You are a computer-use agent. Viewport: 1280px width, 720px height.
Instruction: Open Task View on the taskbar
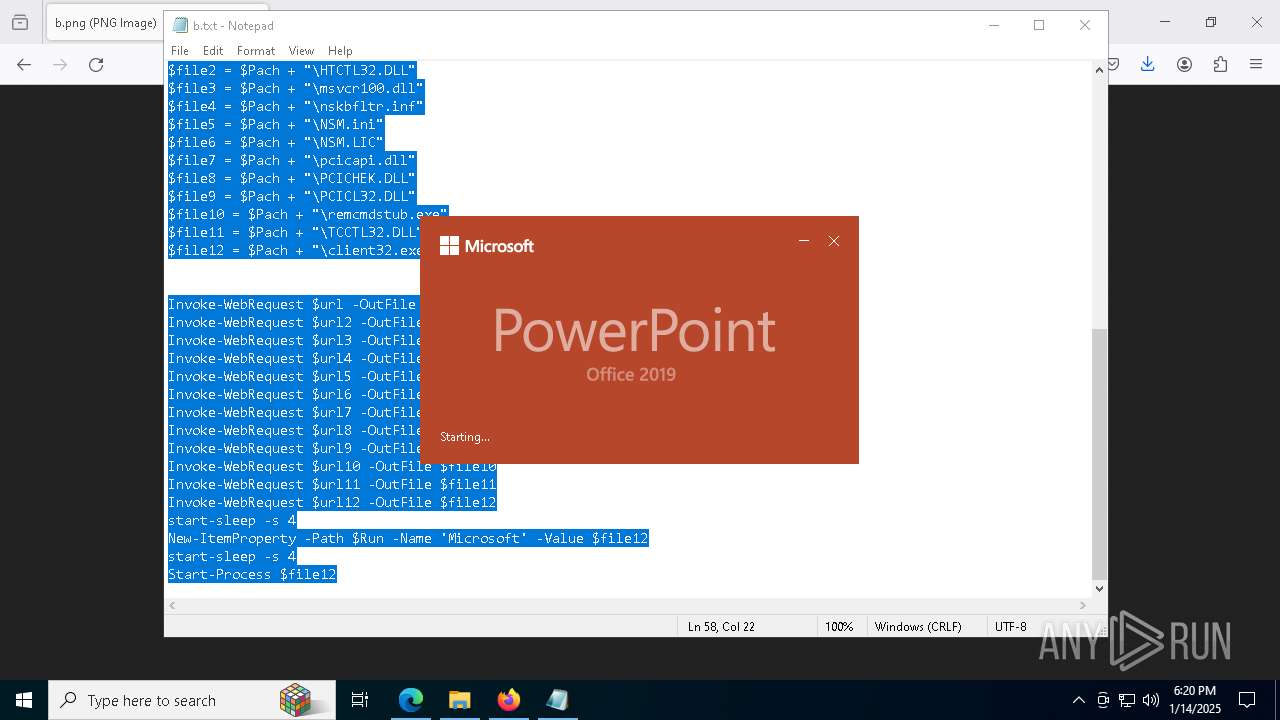(x=360, y=700)
